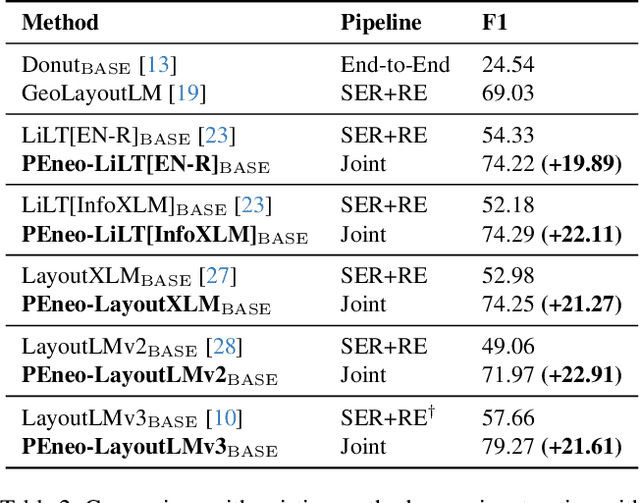
Task: Open citation [28] for LayoutLMv2
Action: (224, 348)
